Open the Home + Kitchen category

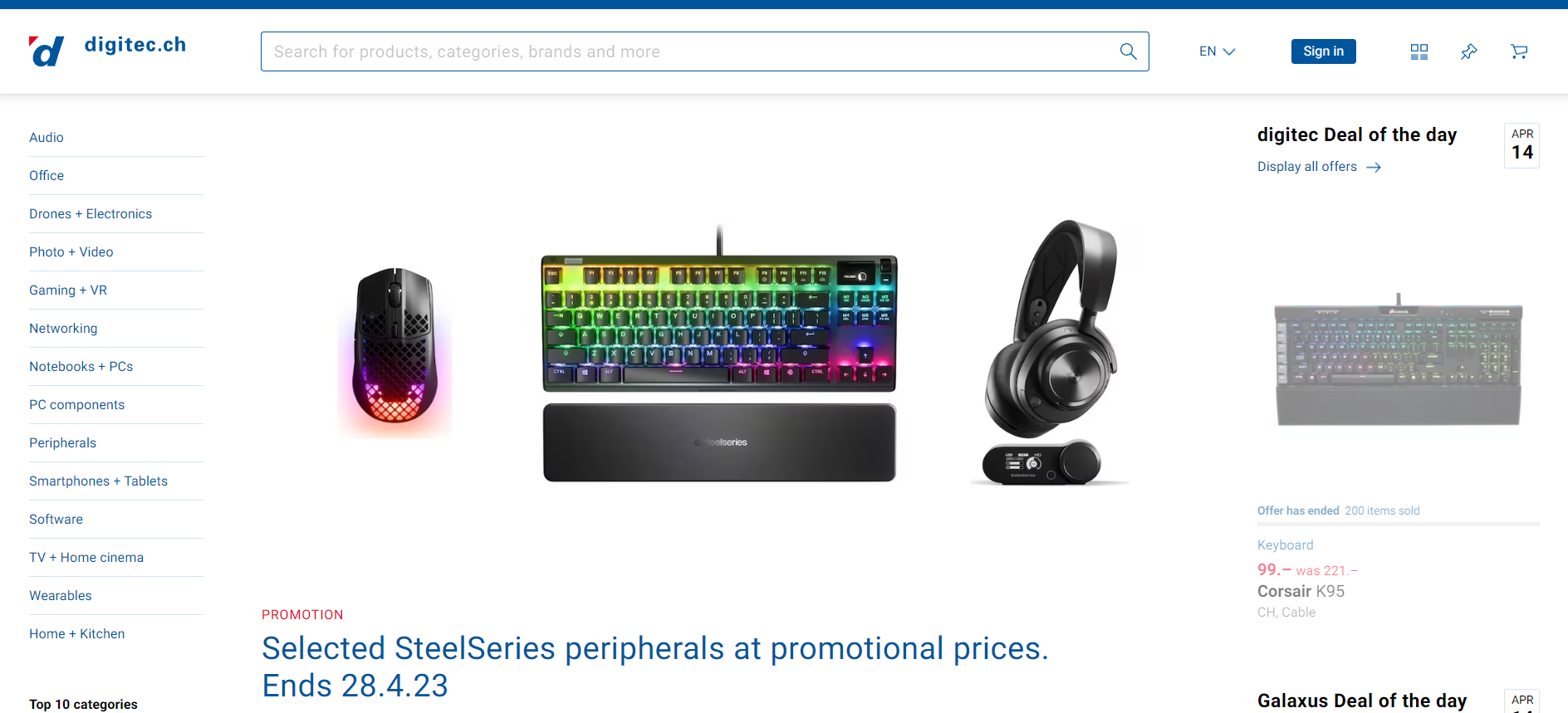point(77,634)
